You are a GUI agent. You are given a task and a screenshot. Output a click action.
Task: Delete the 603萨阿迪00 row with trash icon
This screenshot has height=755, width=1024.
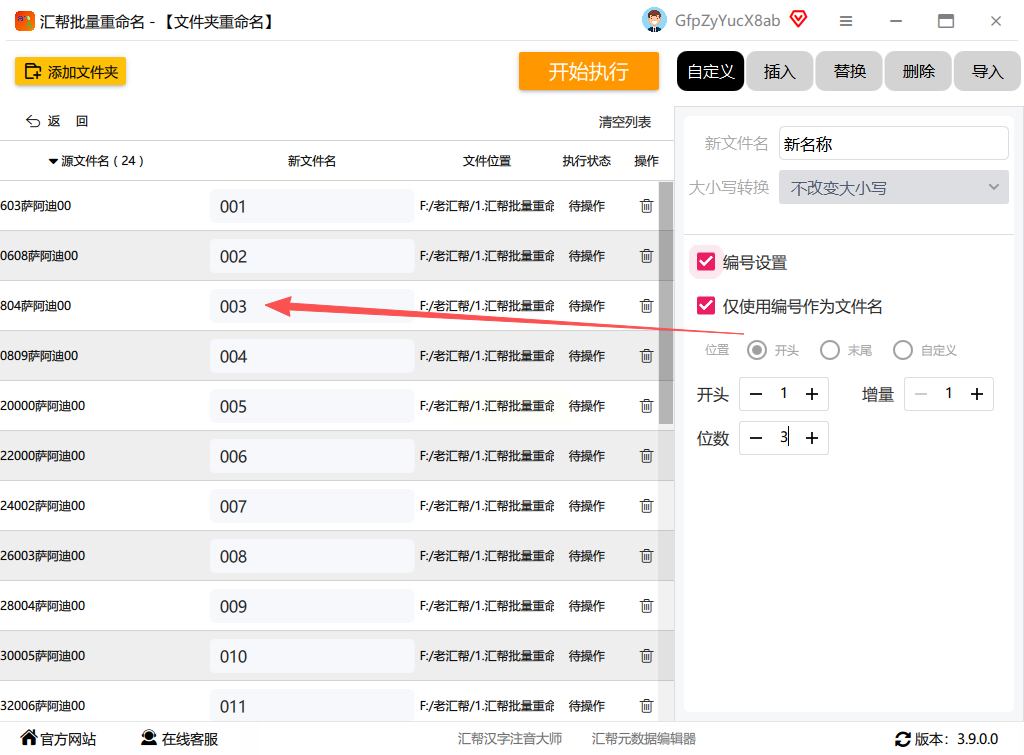646,206
